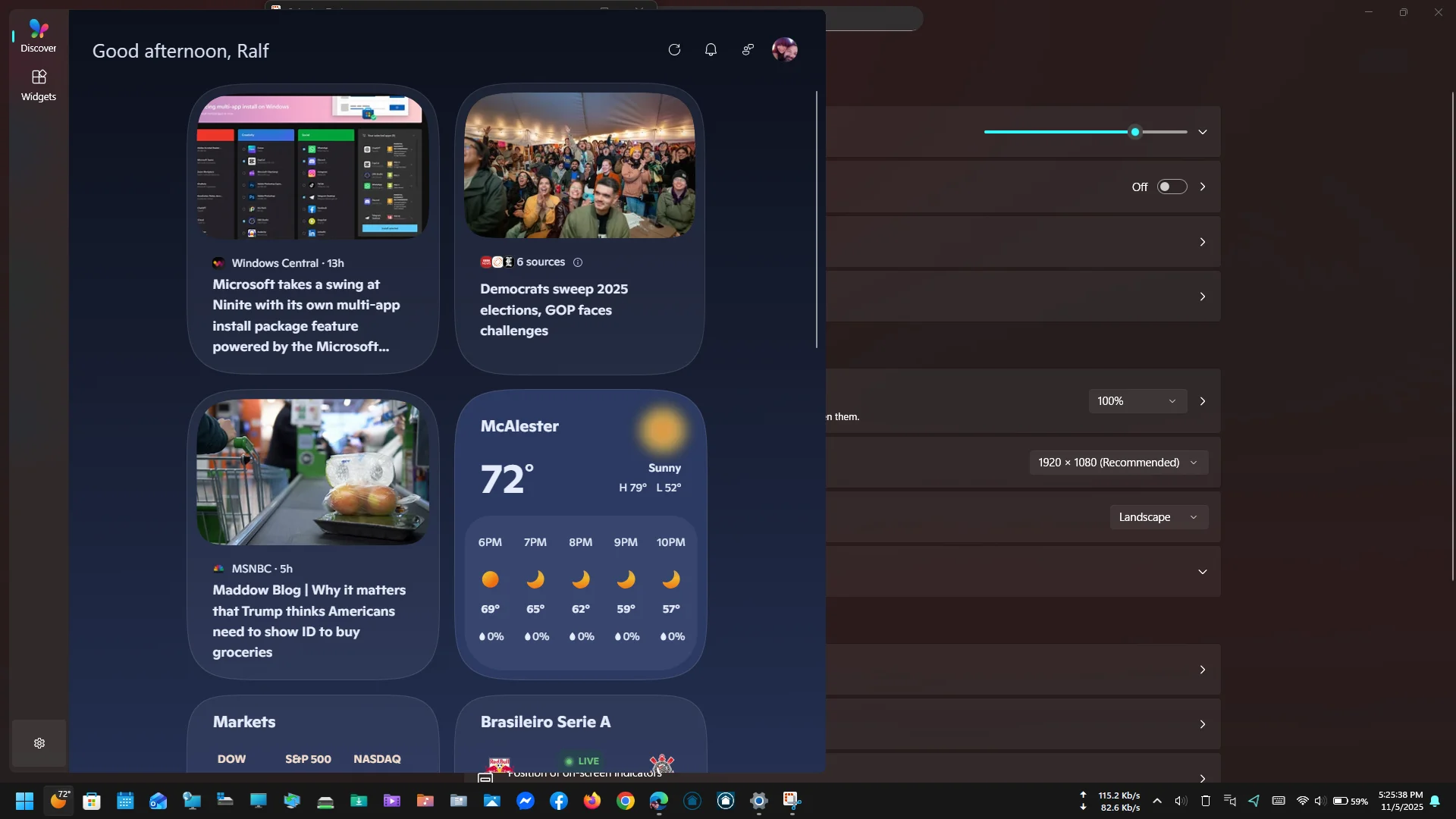Click the Settings window vertical scrollbar

1453,336
